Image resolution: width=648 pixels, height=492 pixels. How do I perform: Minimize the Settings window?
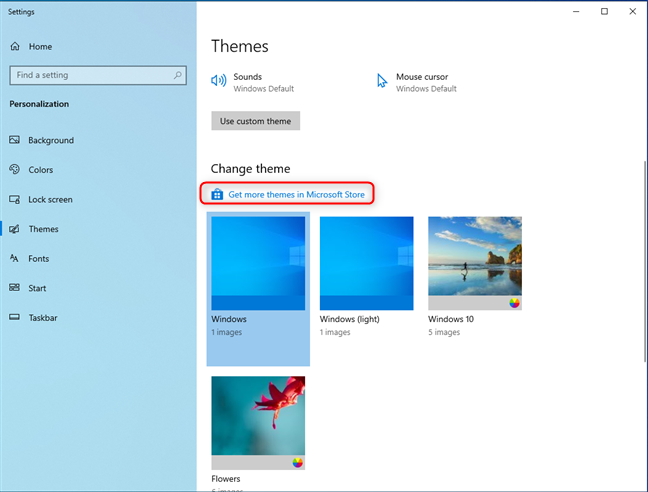pyautogui.click(x=576, y=12)
